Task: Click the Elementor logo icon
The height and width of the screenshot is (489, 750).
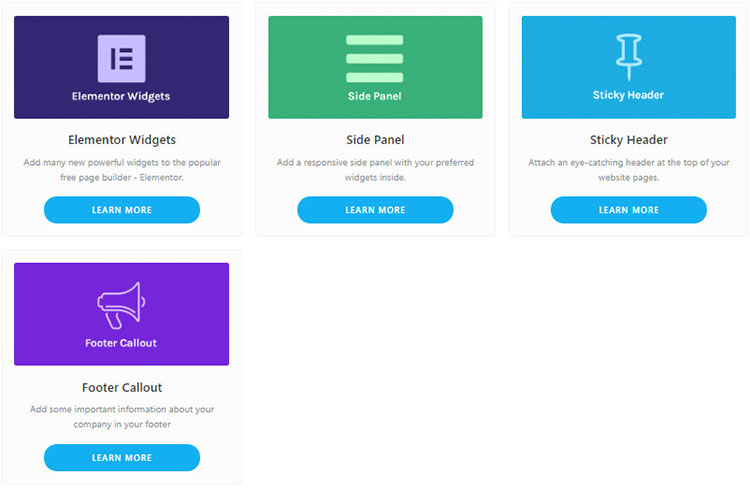Action: coord(121,58)
